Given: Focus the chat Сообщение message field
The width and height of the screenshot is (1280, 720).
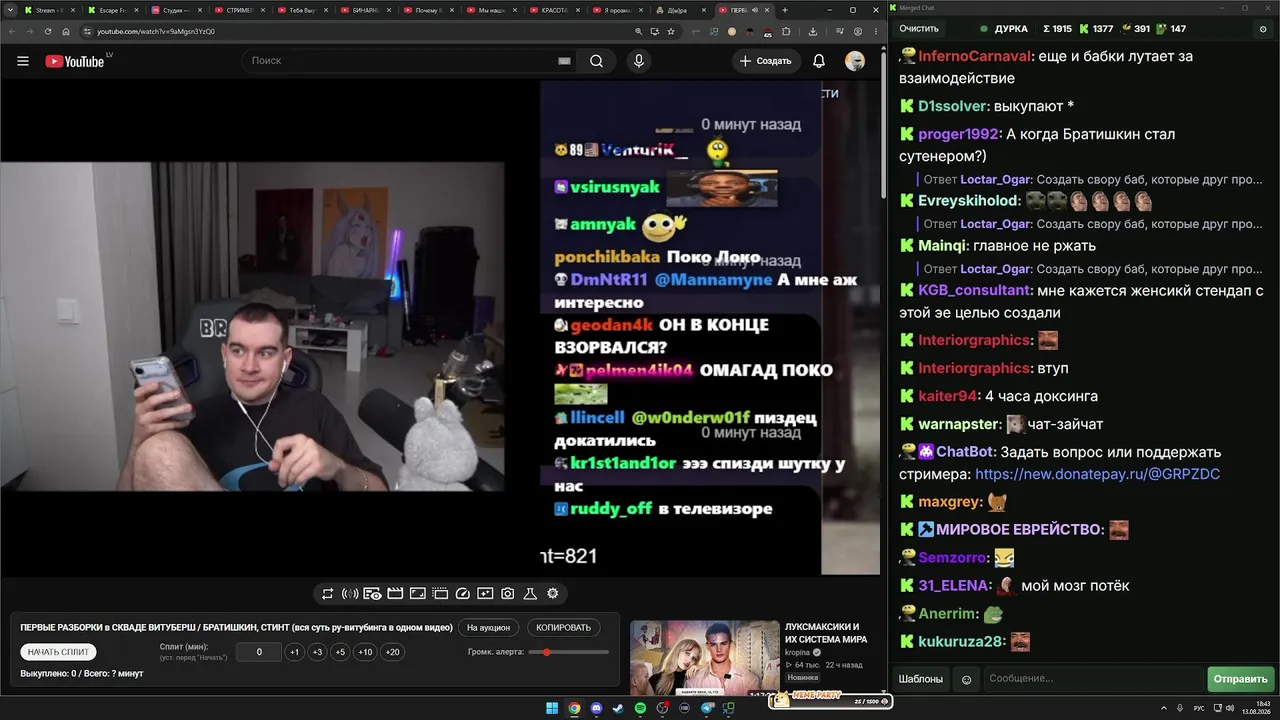Looking at the screenshot, I should tap(1094, 679).
